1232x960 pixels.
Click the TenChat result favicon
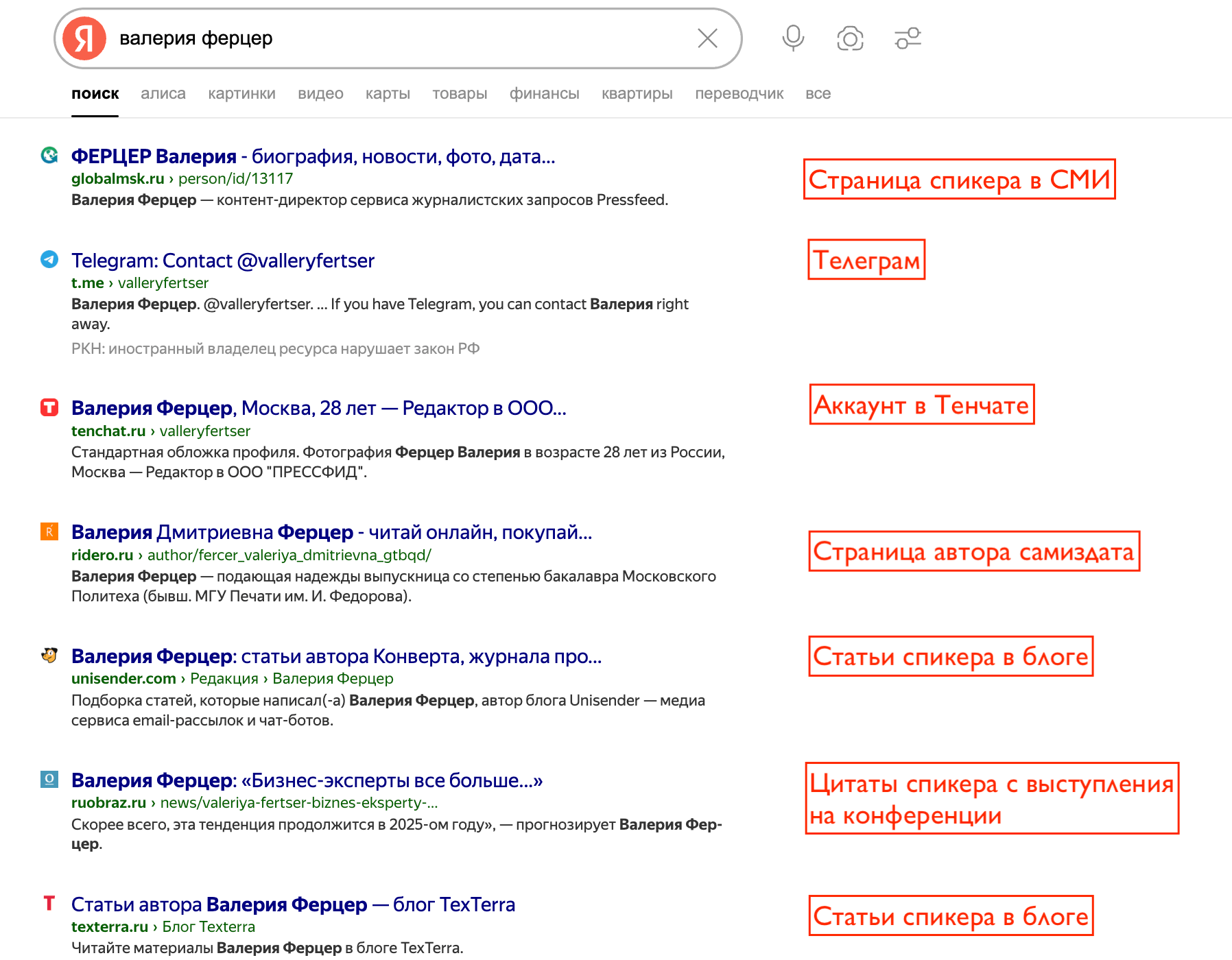[49, 407]
